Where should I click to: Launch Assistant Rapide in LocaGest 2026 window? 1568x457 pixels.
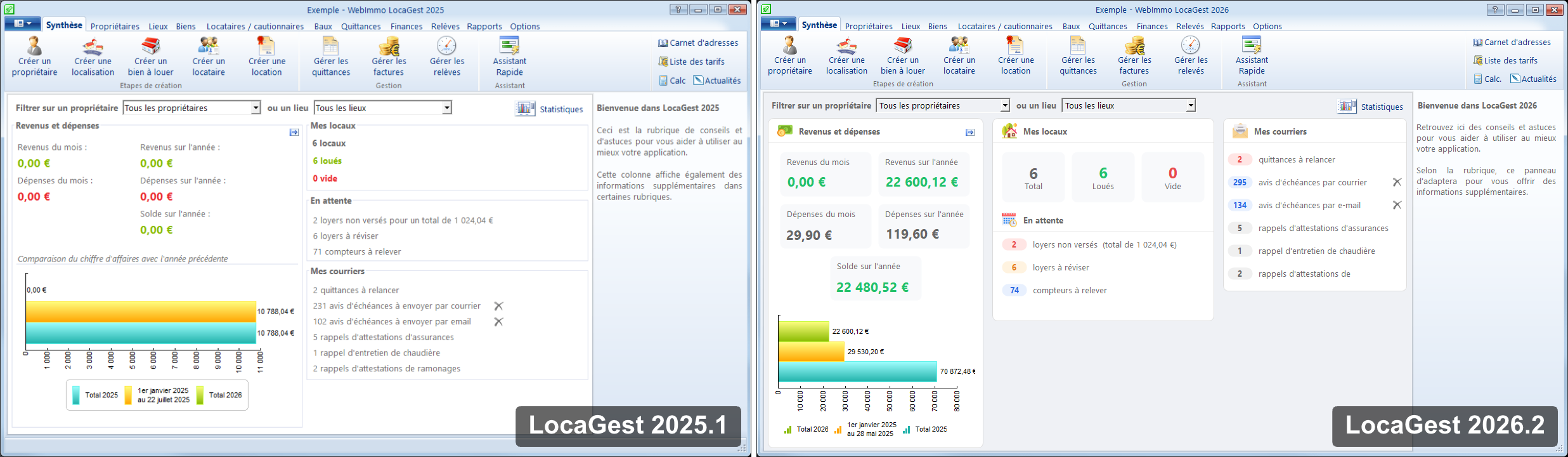coord(1252,55)
